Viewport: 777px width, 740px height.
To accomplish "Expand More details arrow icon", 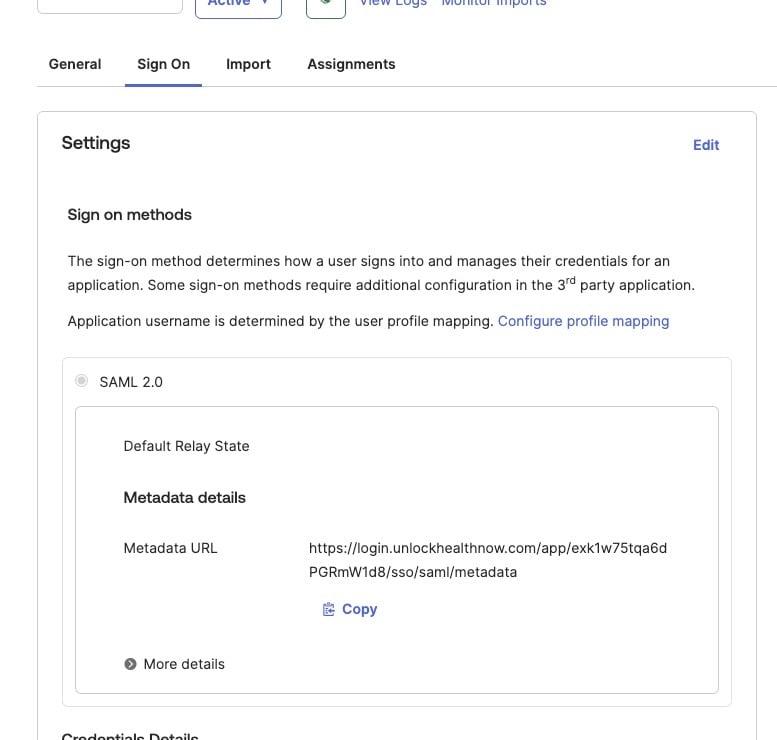I will (130, 664).
